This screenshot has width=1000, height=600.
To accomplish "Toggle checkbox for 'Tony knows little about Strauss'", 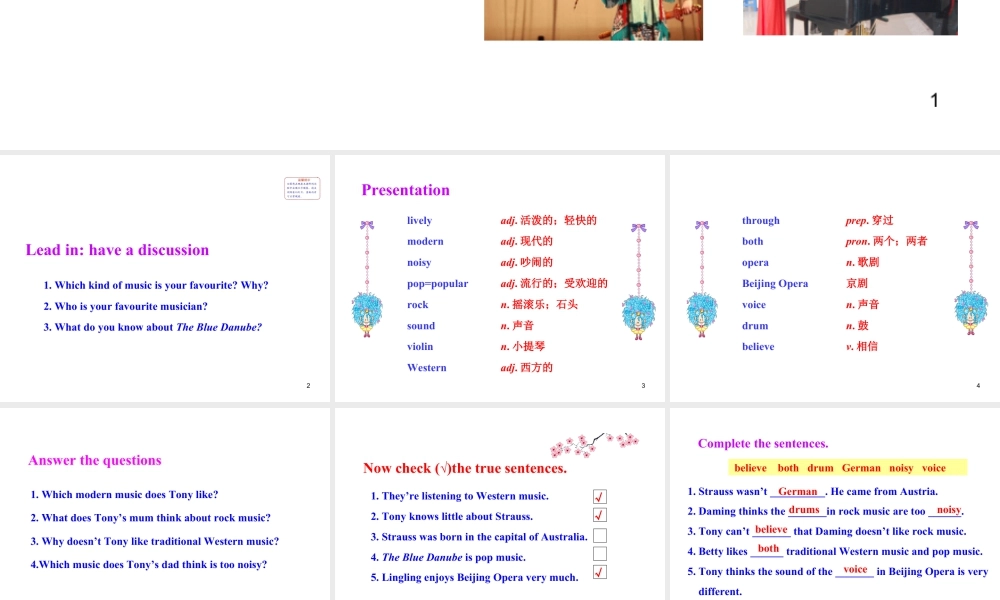I will (x=600, y=515).
